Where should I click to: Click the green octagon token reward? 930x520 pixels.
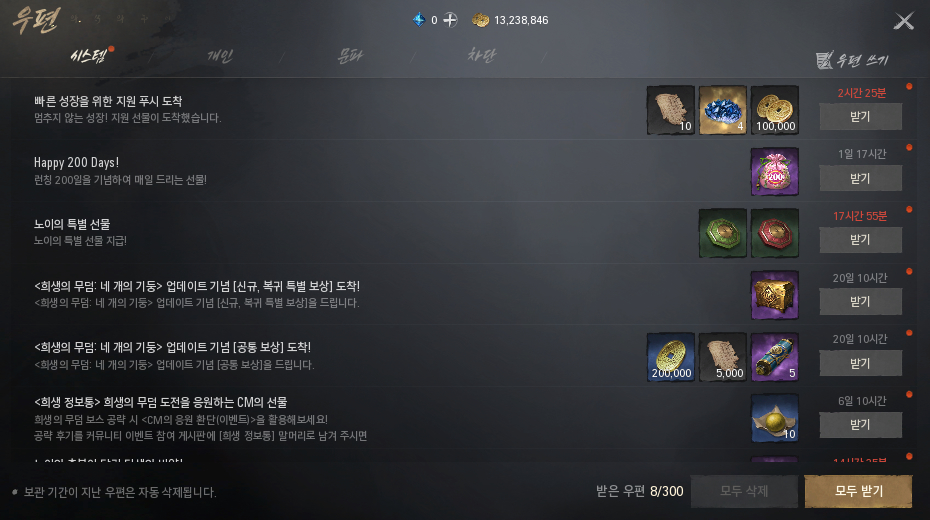pos(722,233)
